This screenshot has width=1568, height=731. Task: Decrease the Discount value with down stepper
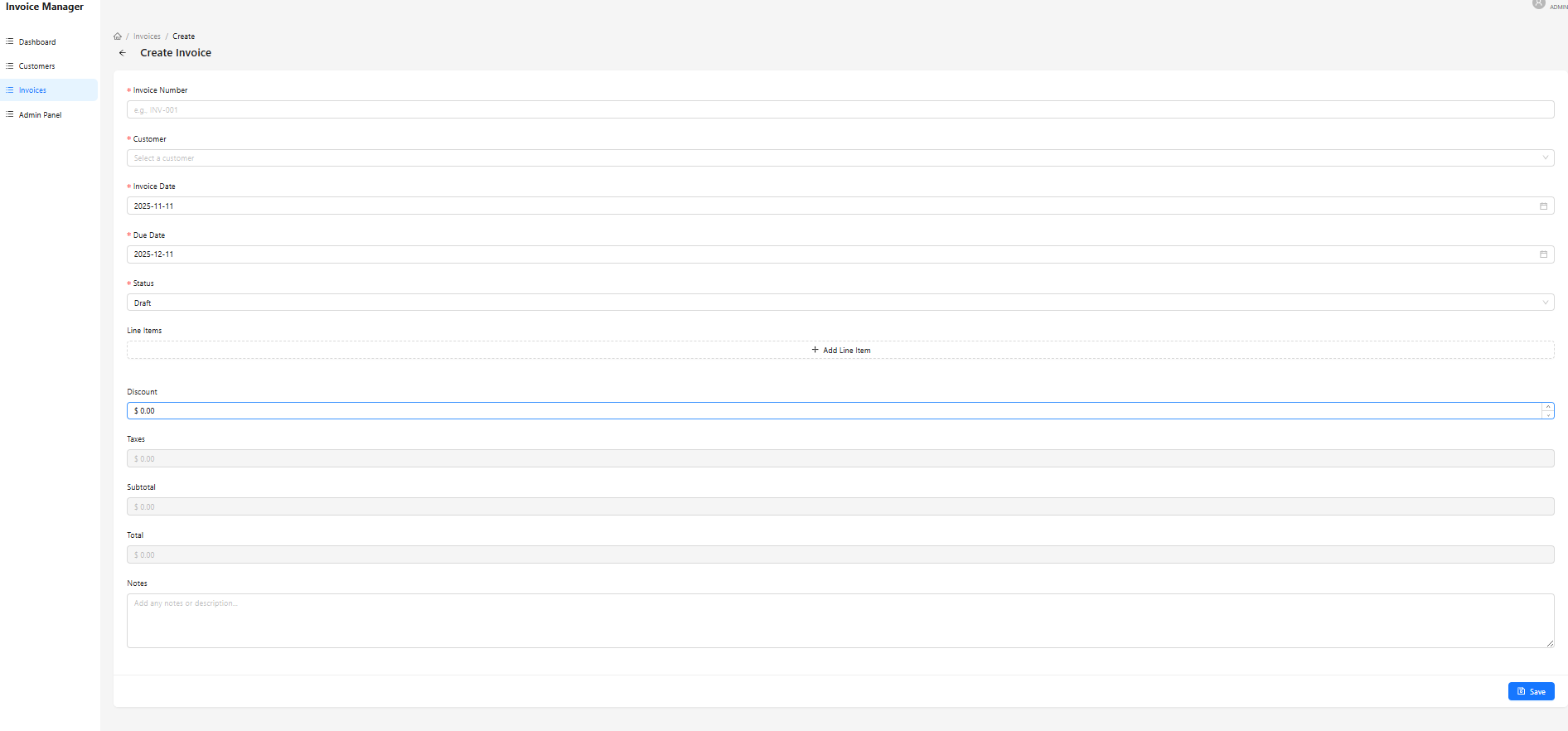pos(1547,415)
